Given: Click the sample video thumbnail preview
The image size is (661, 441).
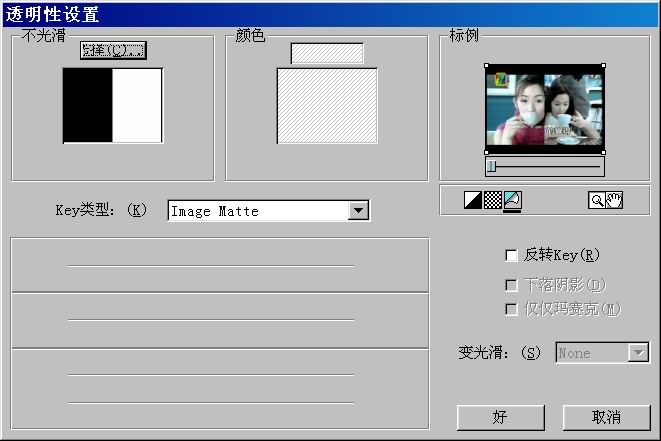Looking at the screenshot, I should [545, 109].
